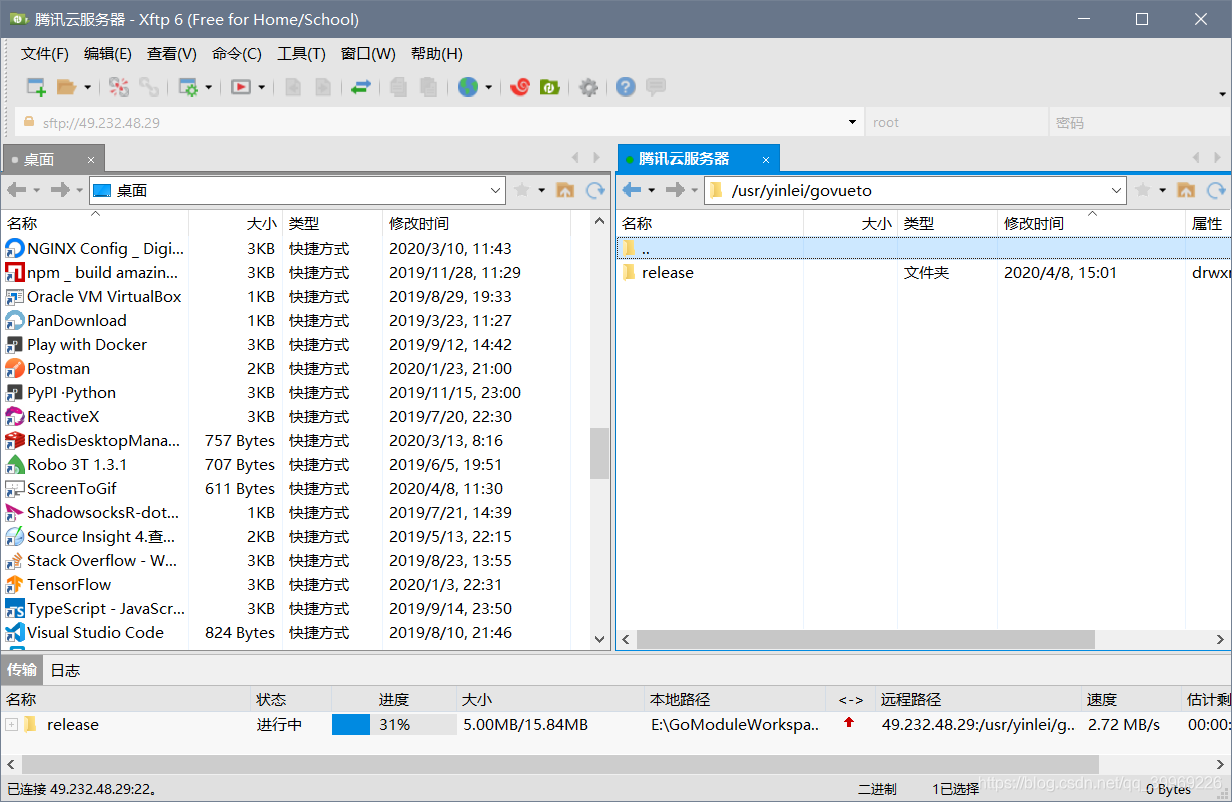The width and height of the screenshot is (1232, 802).
Task: Select Visual Studio Code shortcut
Action: (x=95, y=632)
